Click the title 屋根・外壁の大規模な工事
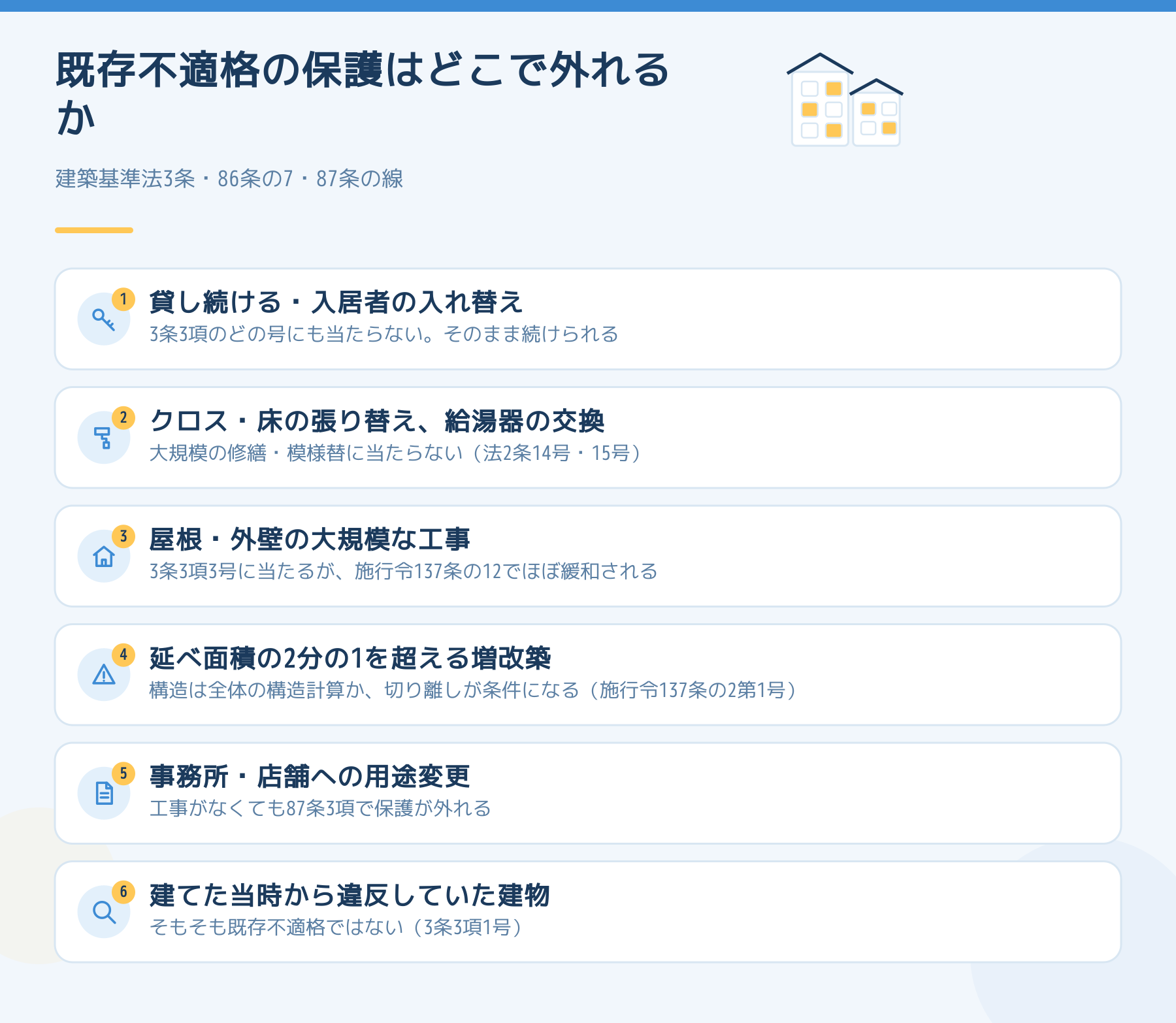 coord(310,540)
